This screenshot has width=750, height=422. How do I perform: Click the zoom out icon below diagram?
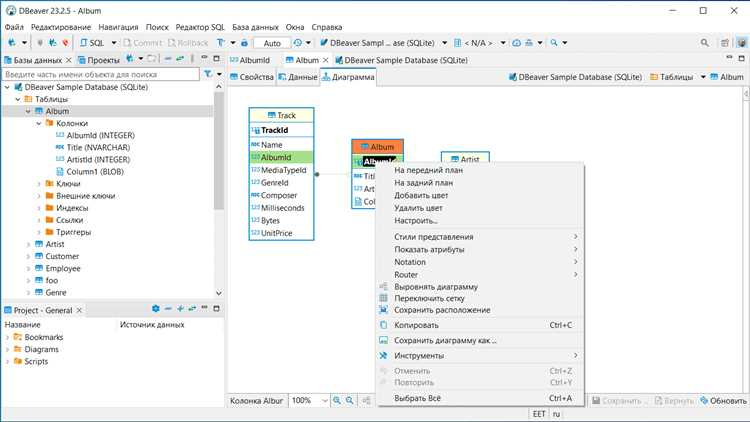click(350, 400)
